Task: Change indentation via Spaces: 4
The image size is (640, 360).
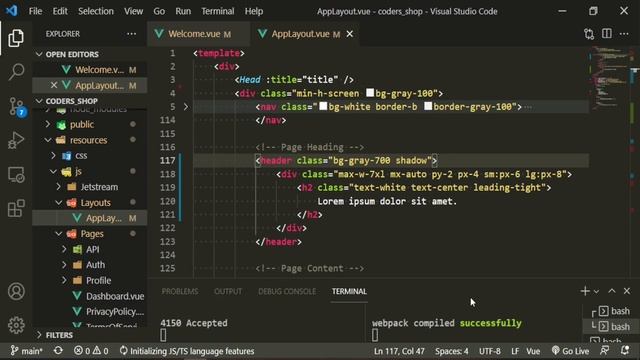Action: pos(451,351)
